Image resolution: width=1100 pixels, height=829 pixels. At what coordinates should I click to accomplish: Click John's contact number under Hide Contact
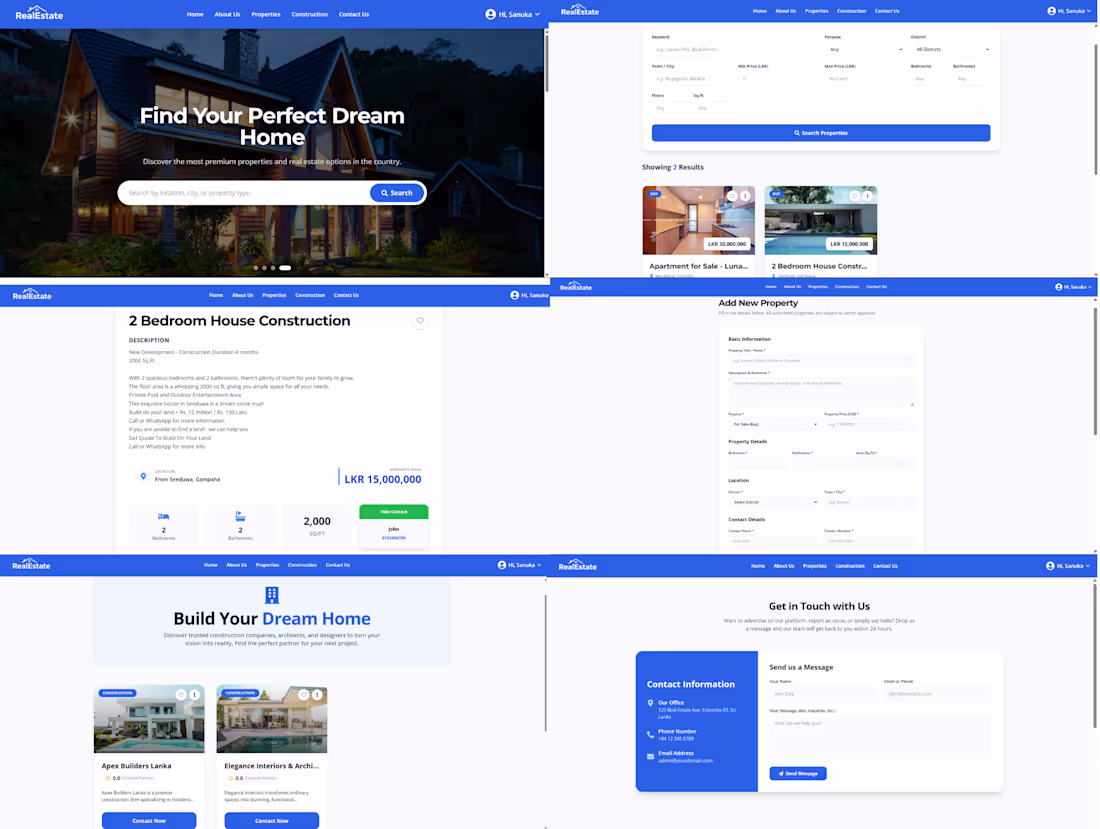(394, 538)
